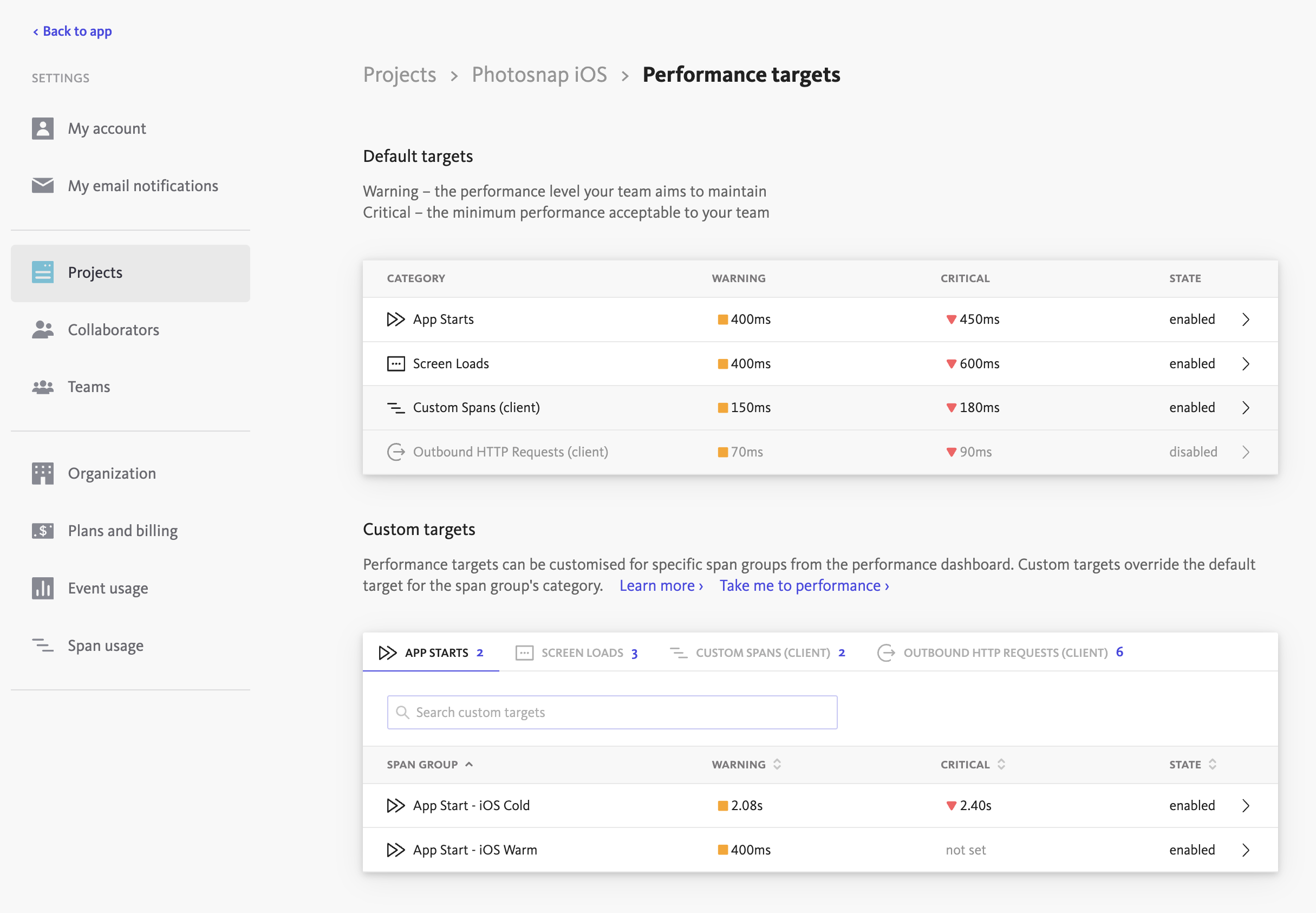The image size is (1316, 913).
Task: Open Organization via the building icon
Action: (43, 473)
